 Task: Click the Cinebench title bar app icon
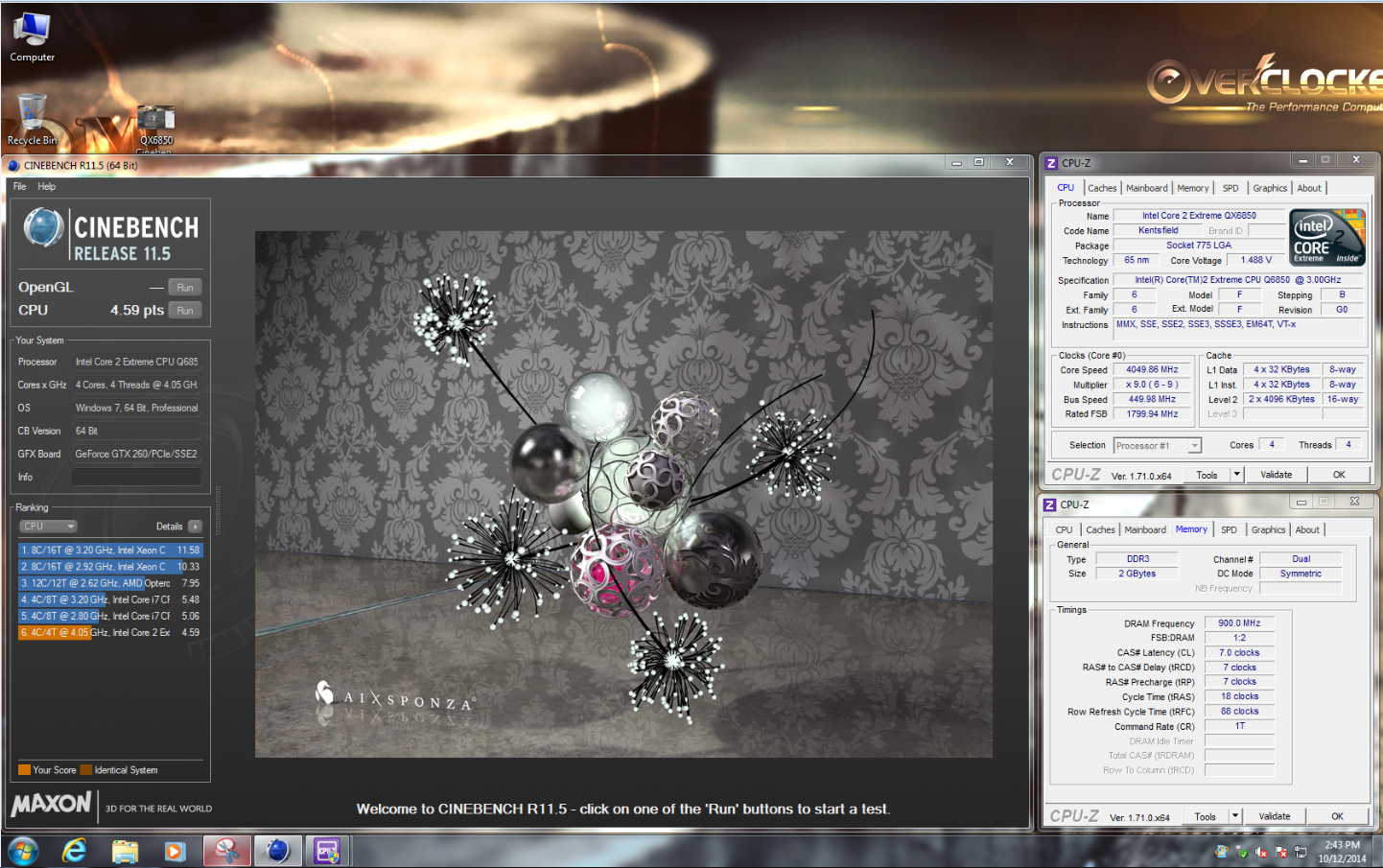pos(13,165)
